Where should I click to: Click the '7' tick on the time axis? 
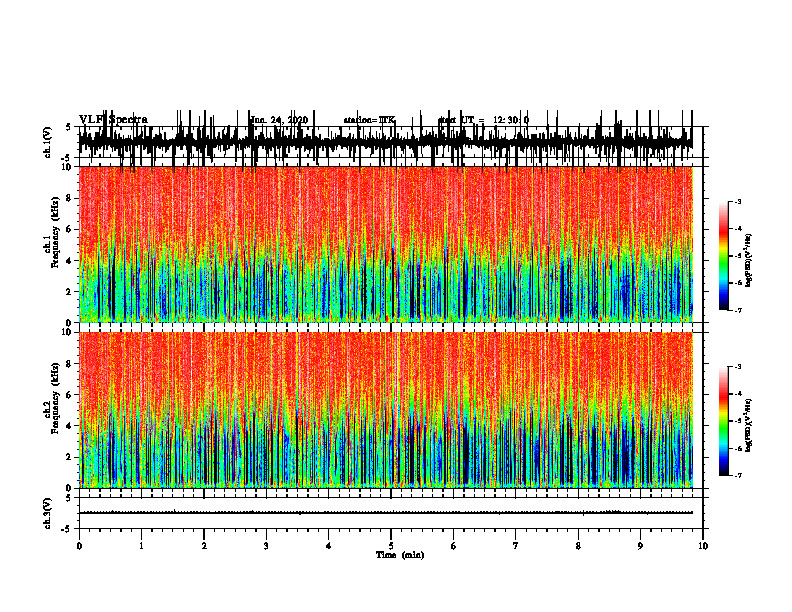pos(516,546)
